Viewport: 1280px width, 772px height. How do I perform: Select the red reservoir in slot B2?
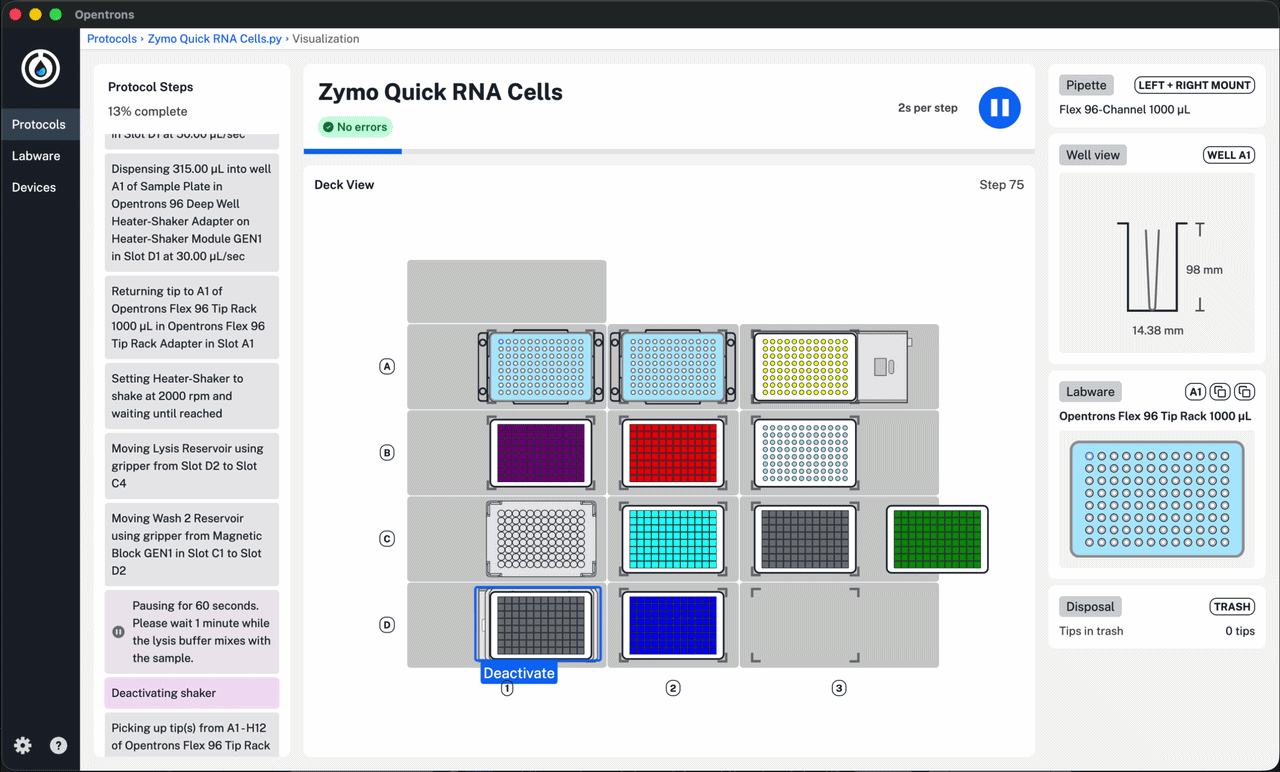[x=673, y=453]
